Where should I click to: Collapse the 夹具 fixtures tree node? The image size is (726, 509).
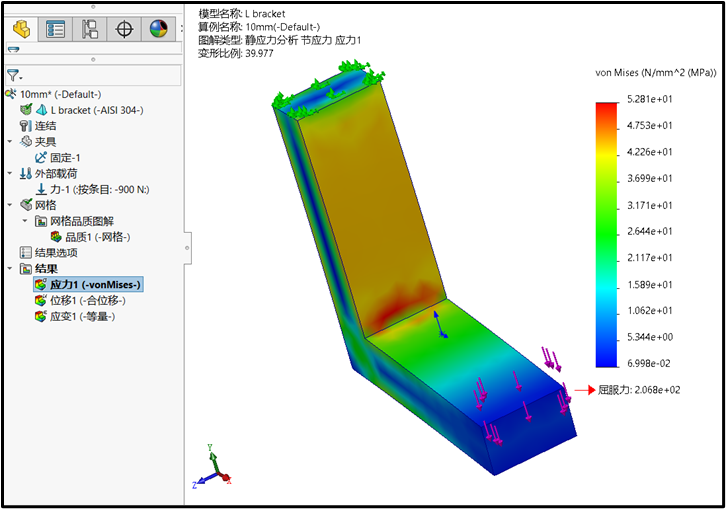[10, 142]
